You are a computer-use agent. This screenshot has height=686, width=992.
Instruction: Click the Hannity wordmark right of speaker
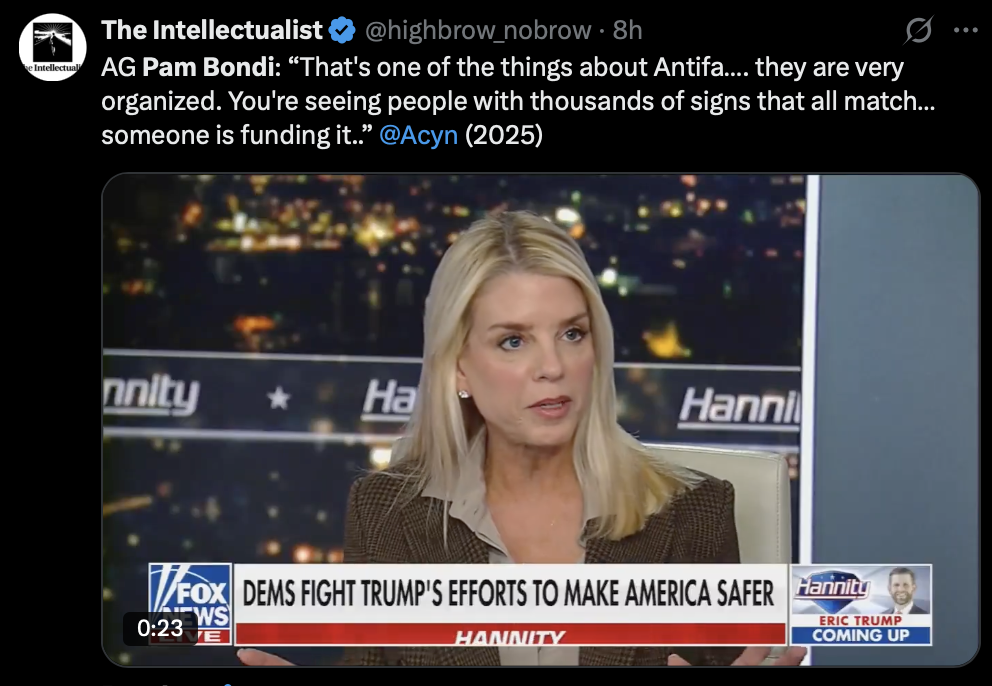coord(740,406)
